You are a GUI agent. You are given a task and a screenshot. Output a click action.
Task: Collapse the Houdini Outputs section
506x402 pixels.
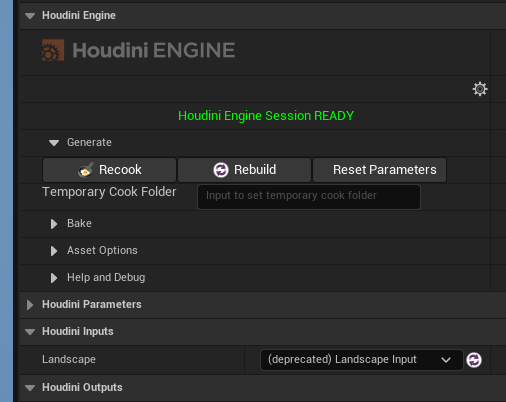pos(30,388)
